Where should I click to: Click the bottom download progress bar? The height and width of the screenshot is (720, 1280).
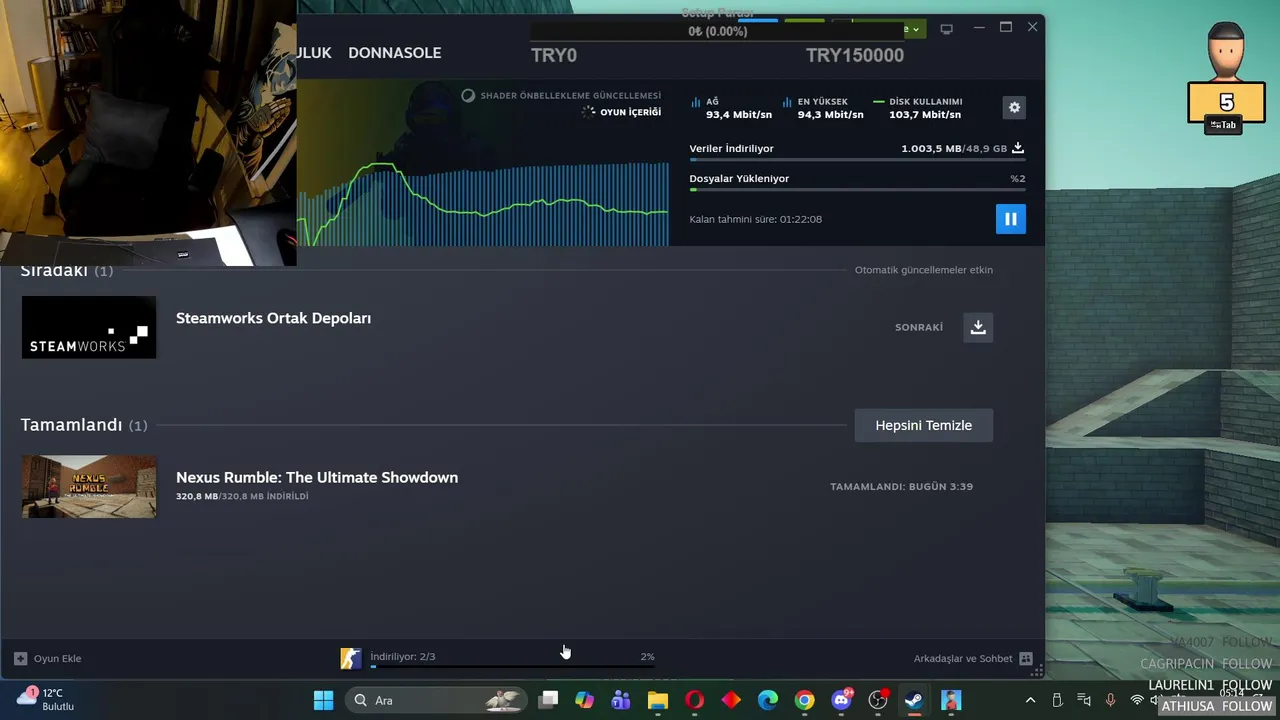(x=512, y=666)
